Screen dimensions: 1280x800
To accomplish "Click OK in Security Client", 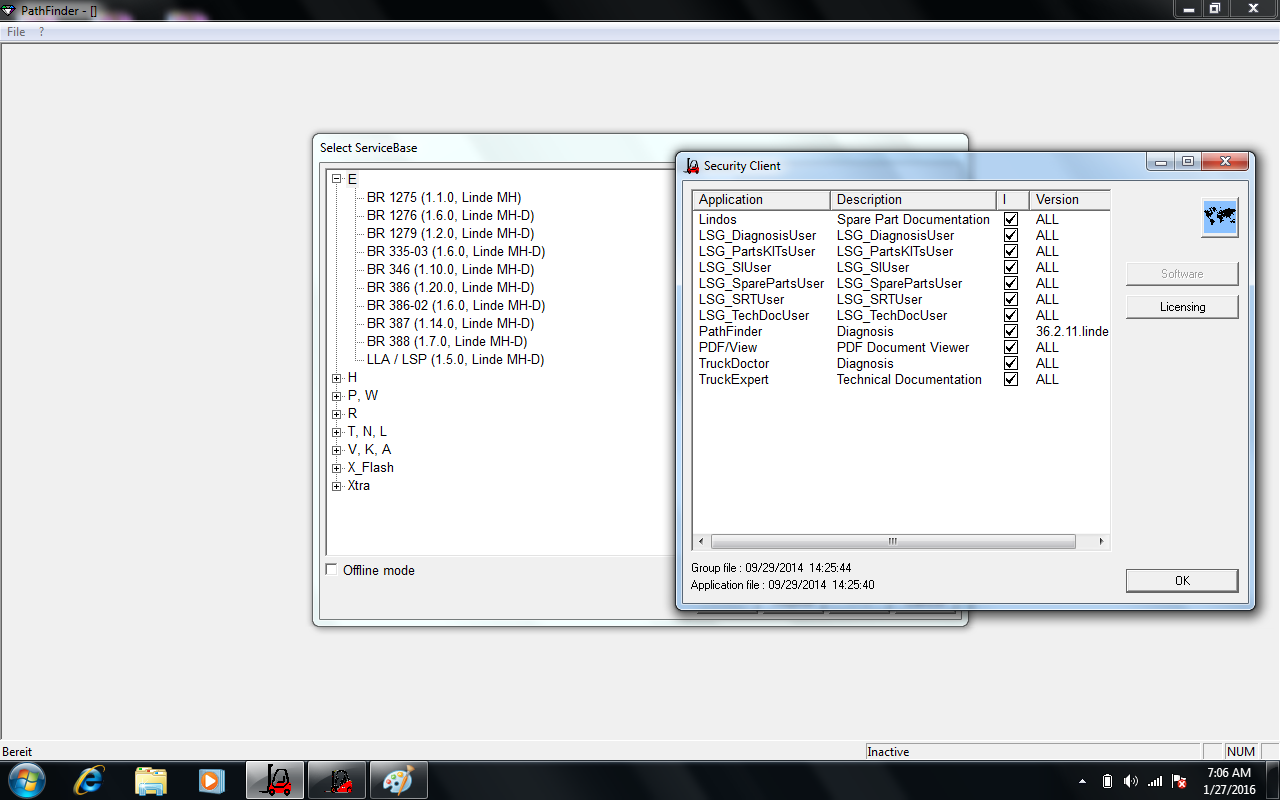I will [1182, 581].
